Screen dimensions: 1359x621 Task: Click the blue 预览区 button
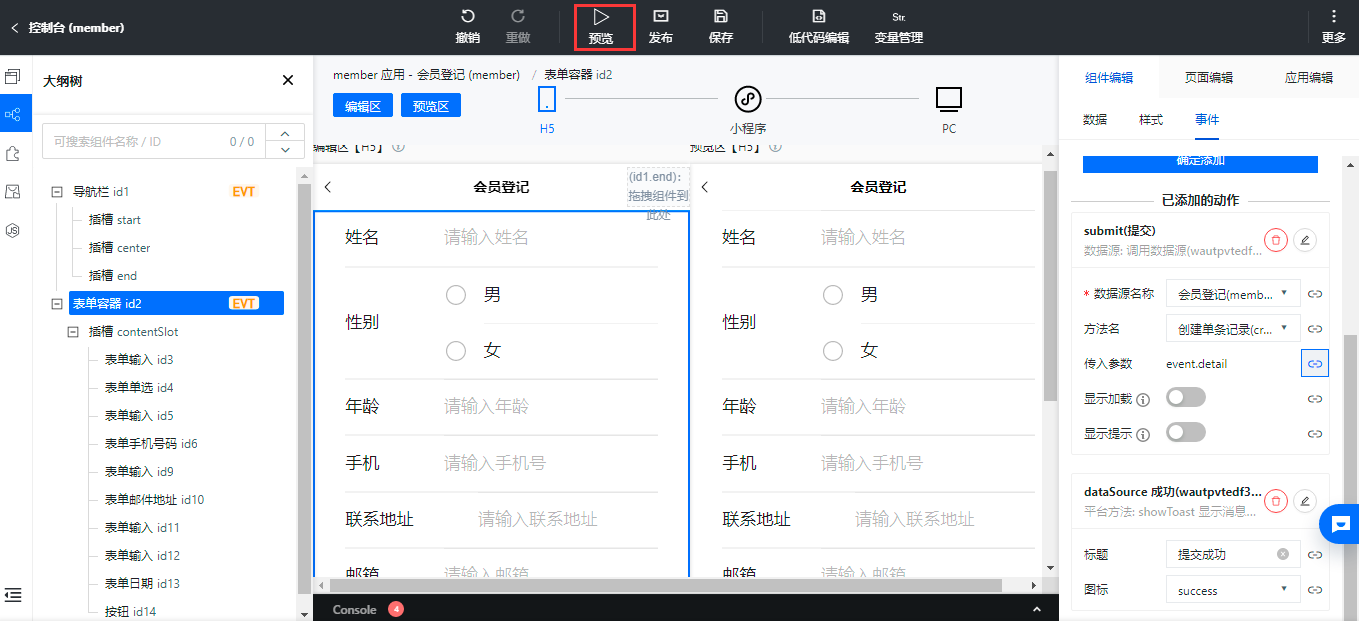[x=431, y=106]
